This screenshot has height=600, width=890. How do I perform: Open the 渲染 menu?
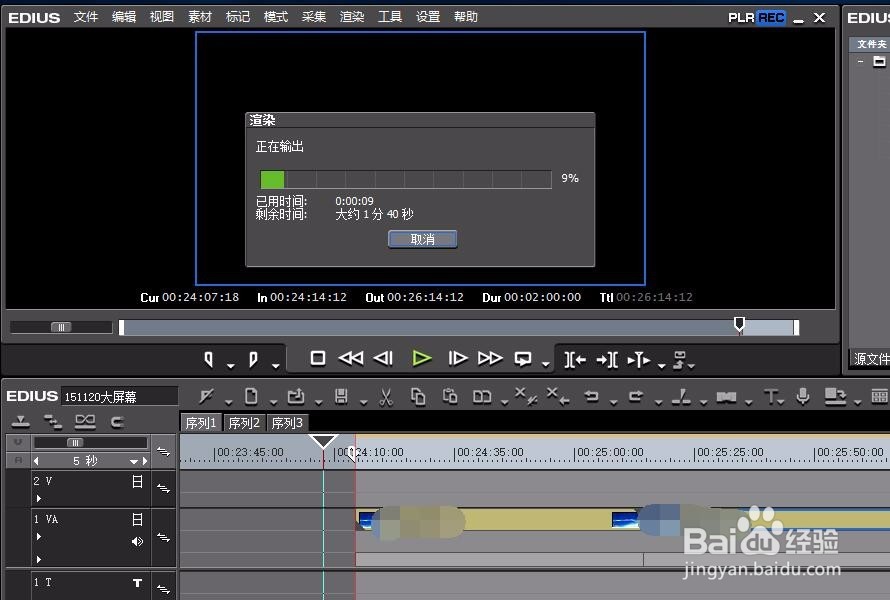(x=352, y=17)
